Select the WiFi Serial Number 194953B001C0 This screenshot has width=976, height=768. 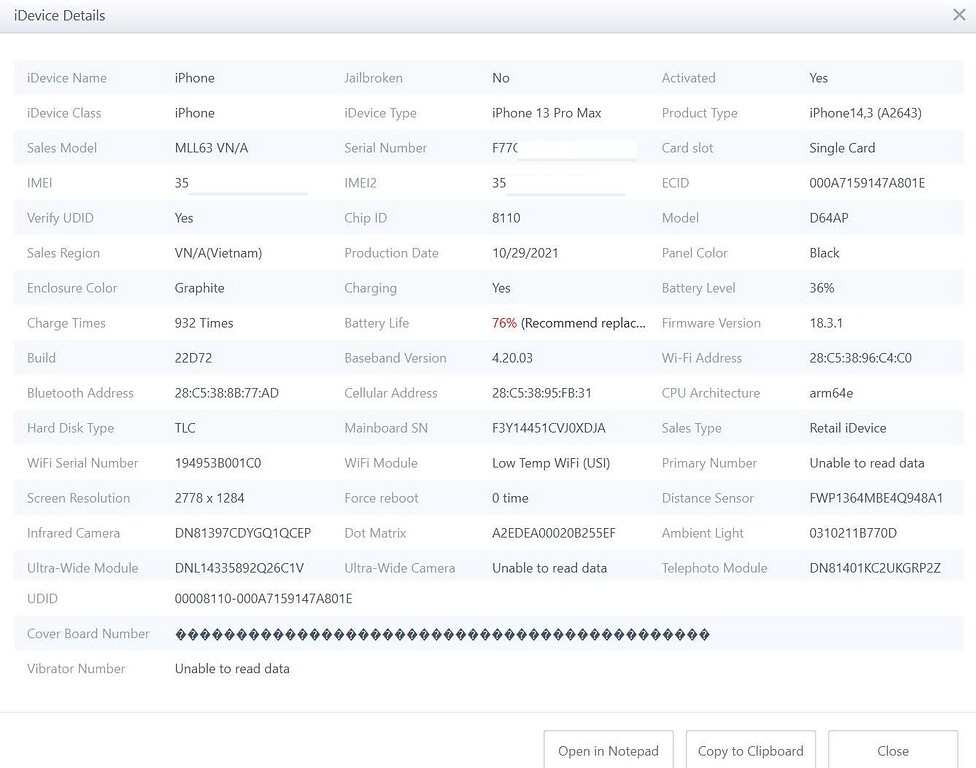point(218,462)
